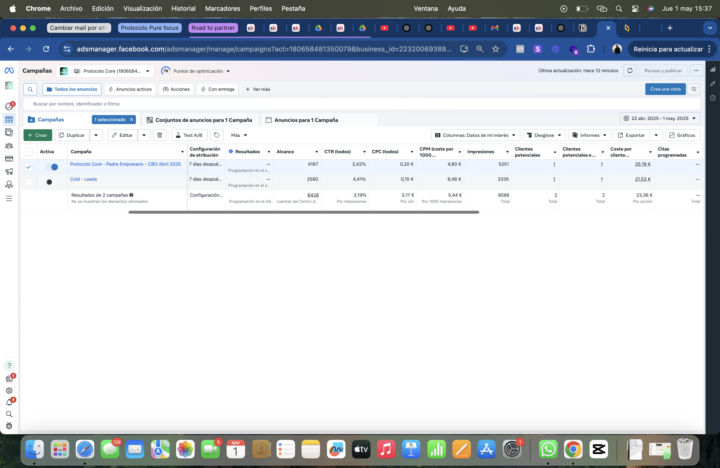Expand the all-tools hamburger menu in sidebar
Screen dimensions: 720x468
(x=9, y=198)
